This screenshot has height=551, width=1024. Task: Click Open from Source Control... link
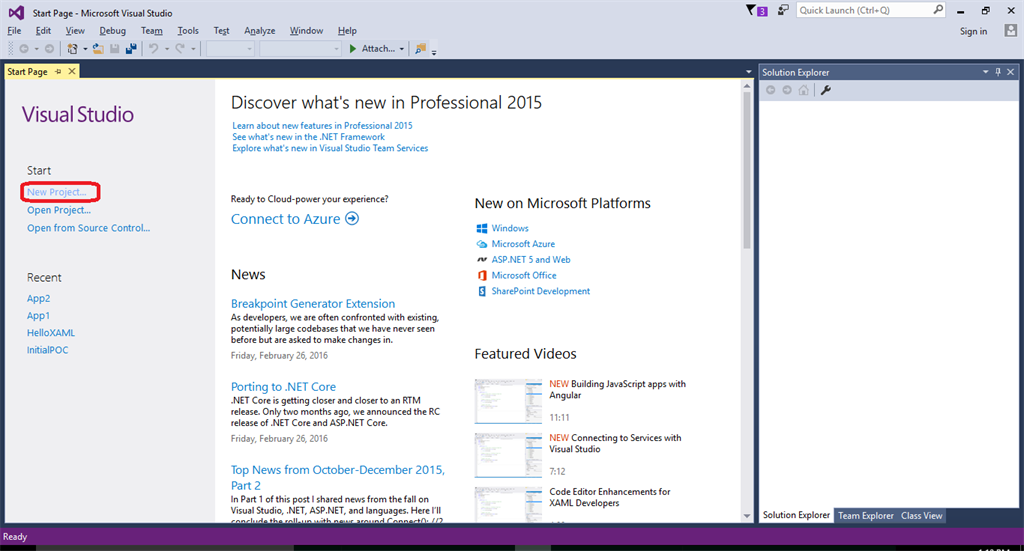click(x=88, y=228)
